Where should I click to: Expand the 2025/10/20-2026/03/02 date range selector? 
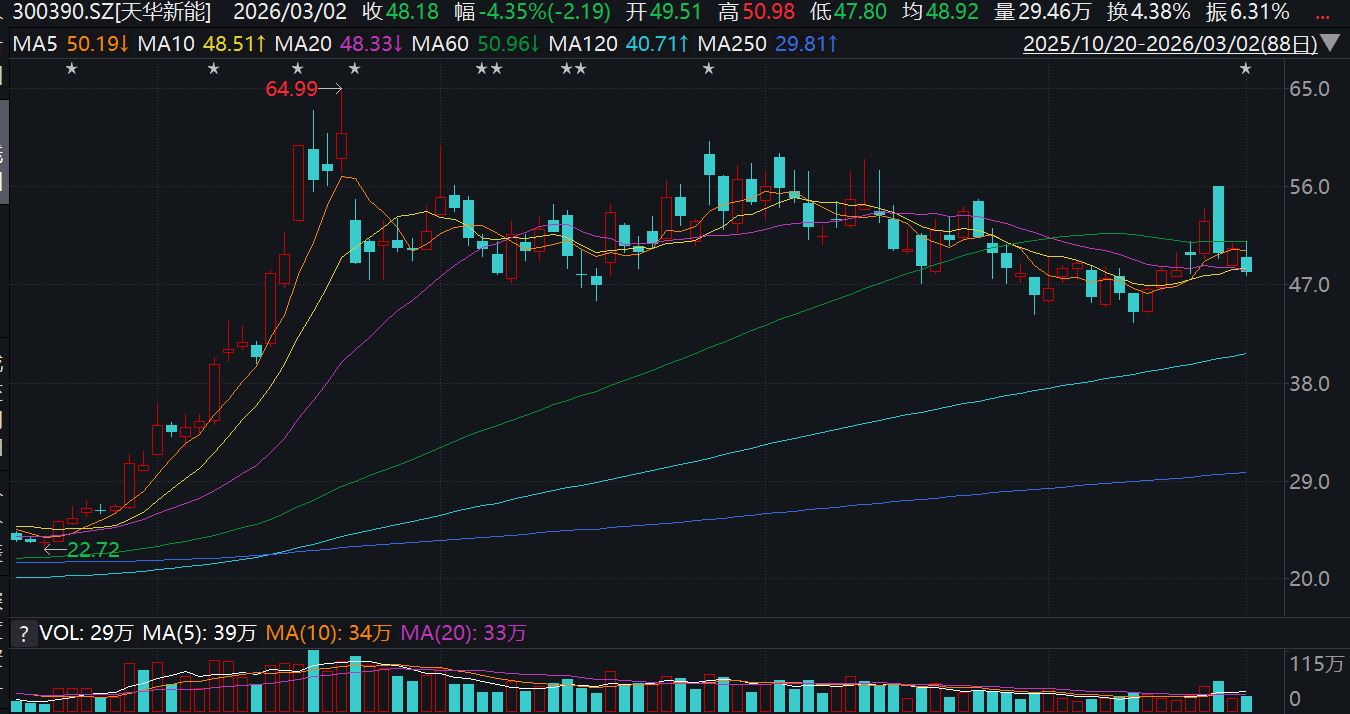coord(1168,44)
